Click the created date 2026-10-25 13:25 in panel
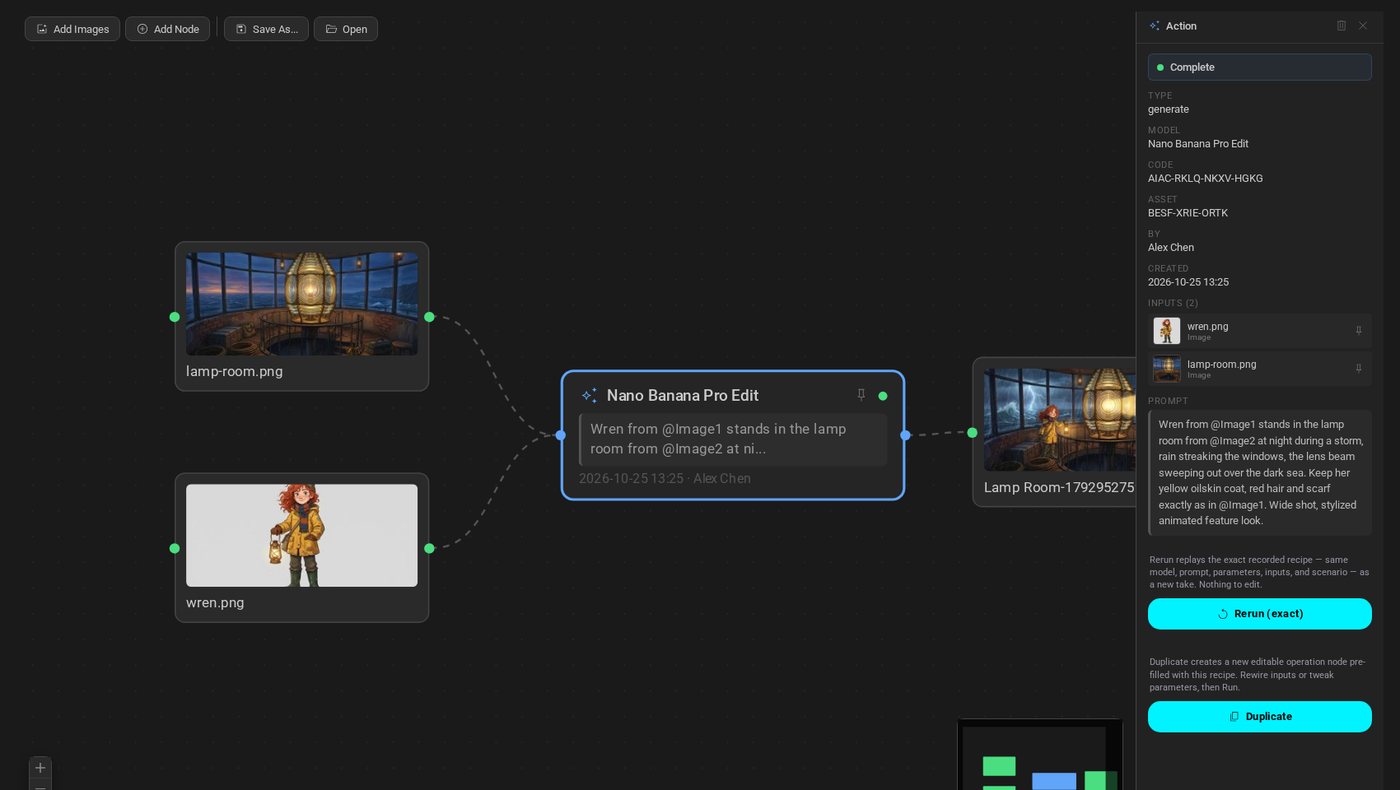 click(1188, 282)
